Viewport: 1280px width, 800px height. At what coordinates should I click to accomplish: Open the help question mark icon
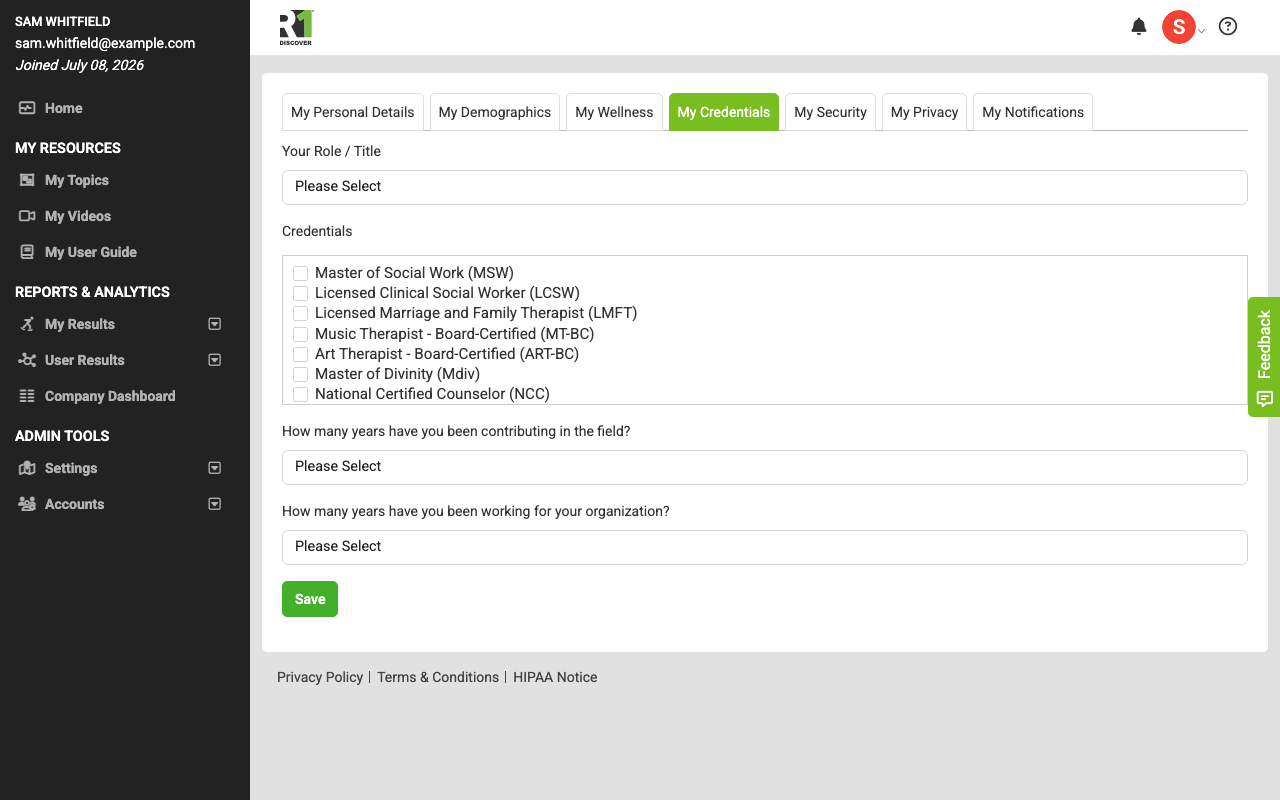pyautogui.click(x=1228, y=27)
